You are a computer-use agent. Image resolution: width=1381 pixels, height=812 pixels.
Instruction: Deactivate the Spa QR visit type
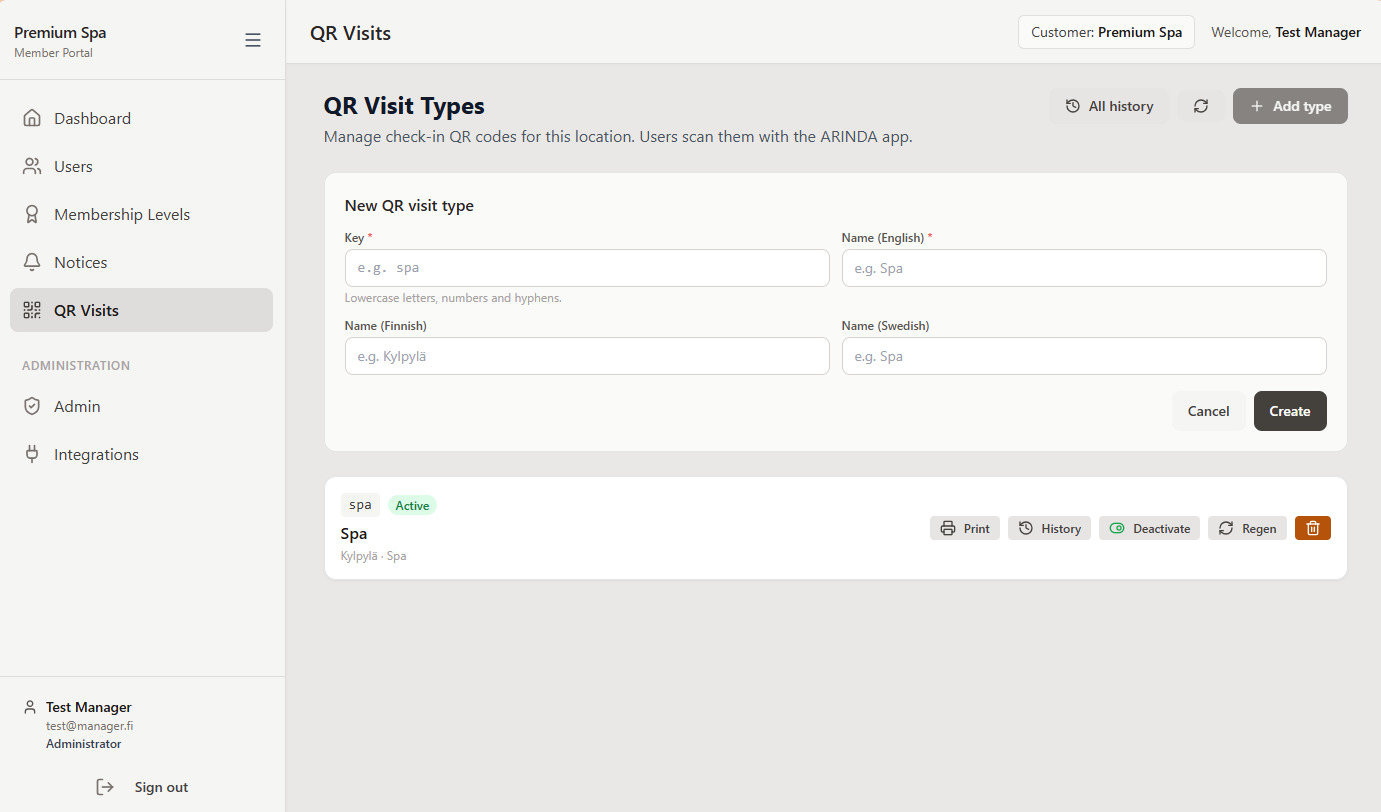pos(1149,528)
